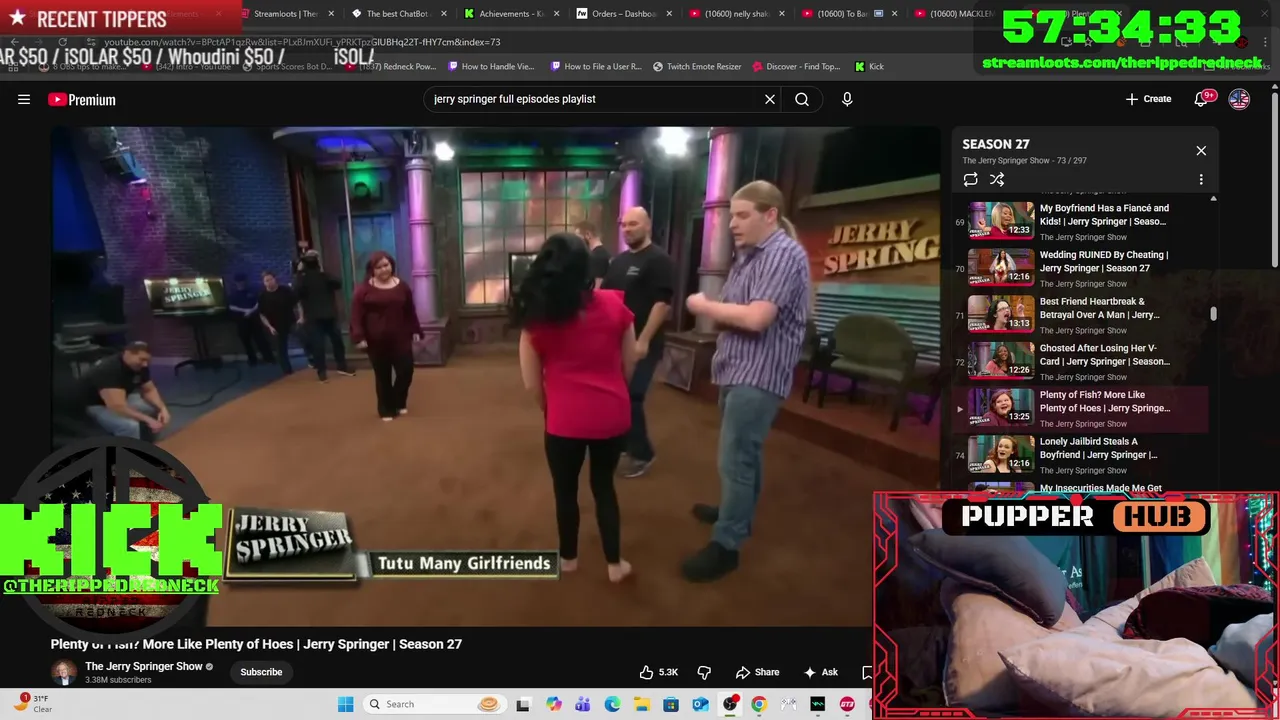Click the address bar URL

pyautogui.click(x=300, y=42)
